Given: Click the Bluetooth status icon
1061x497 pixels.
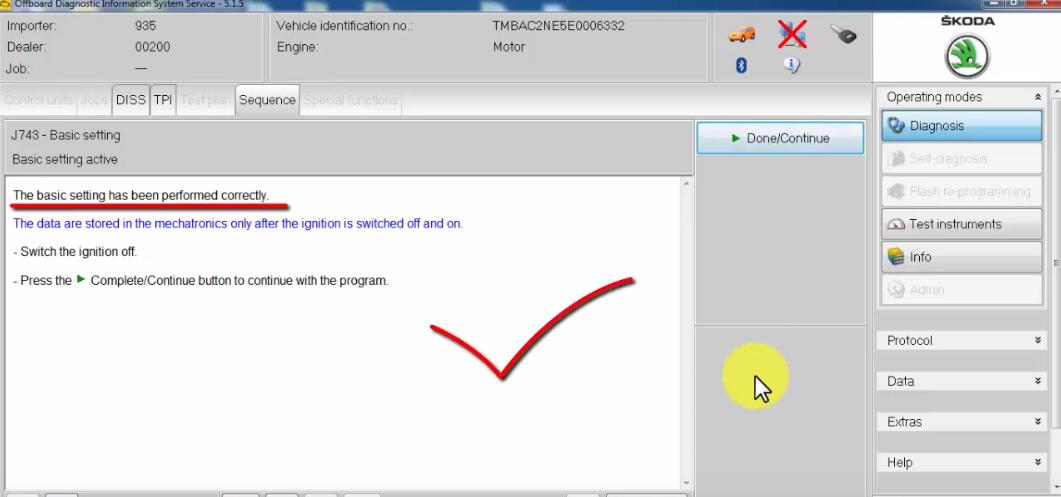Looking at the screenshot, I should tap(741, 65).
